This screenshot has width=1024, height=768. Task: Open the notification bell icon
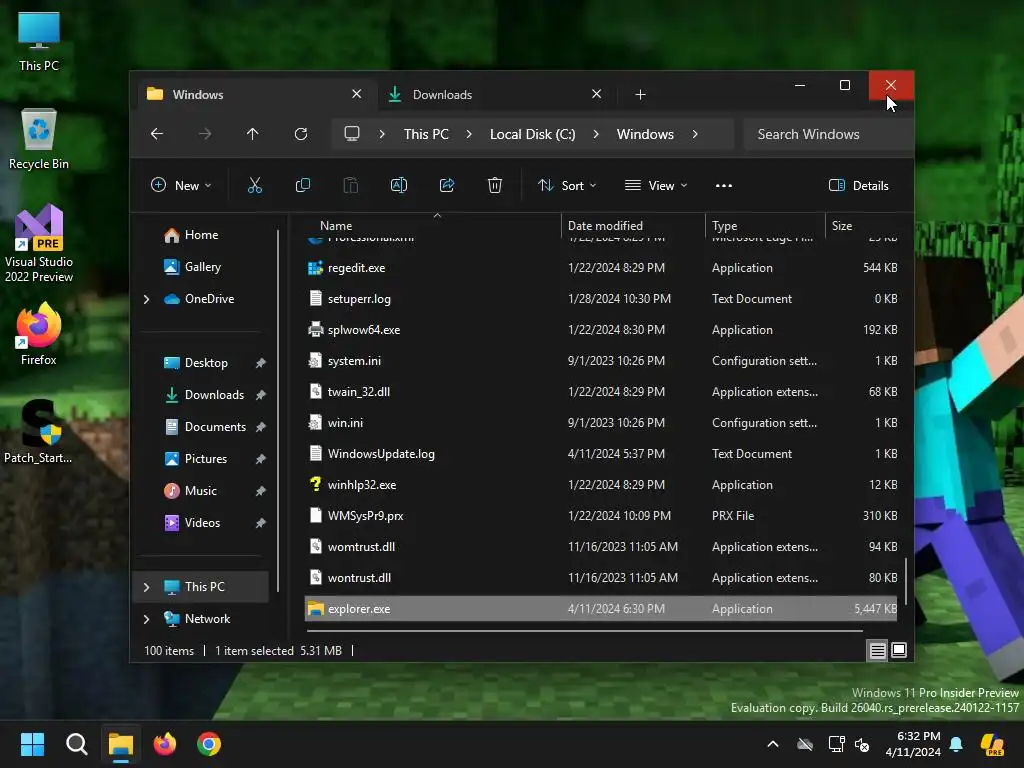point(956,744)
